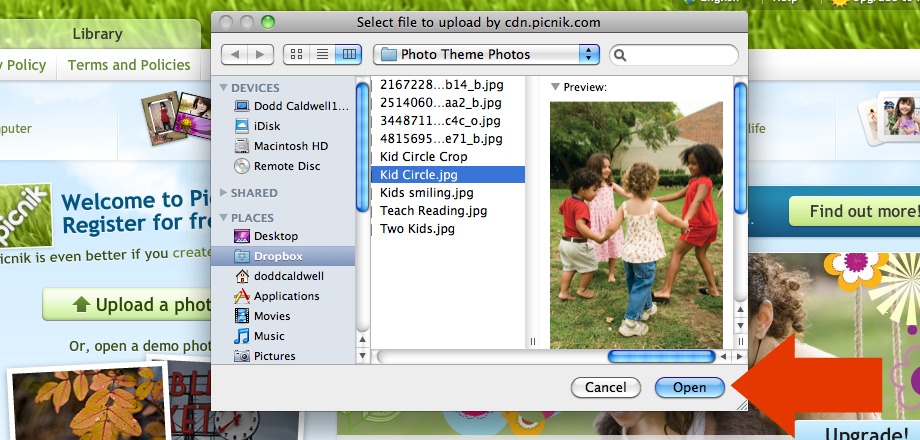Screen dimensions: 920x440
Task: Click the photo collage icon in Picnik
Action: [x=177, y=117]
